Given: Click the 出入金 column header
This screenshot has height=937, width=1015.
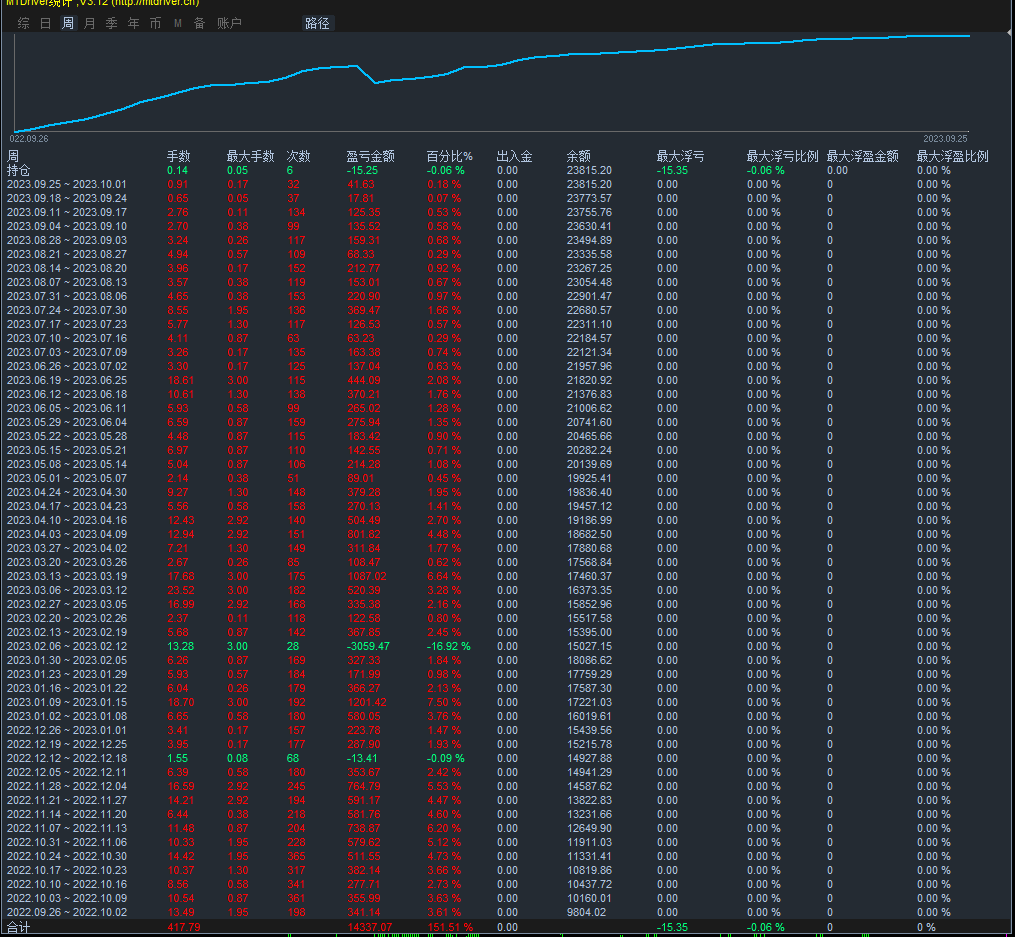Looking at the screenshot, I should (x=515, y=156).
